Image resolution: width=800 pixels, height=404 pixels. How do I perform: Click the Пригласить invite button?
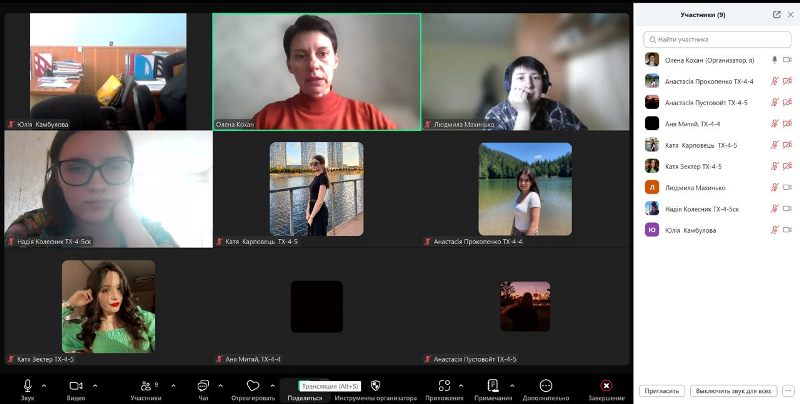pyautogui.click(x=662, y=391)
